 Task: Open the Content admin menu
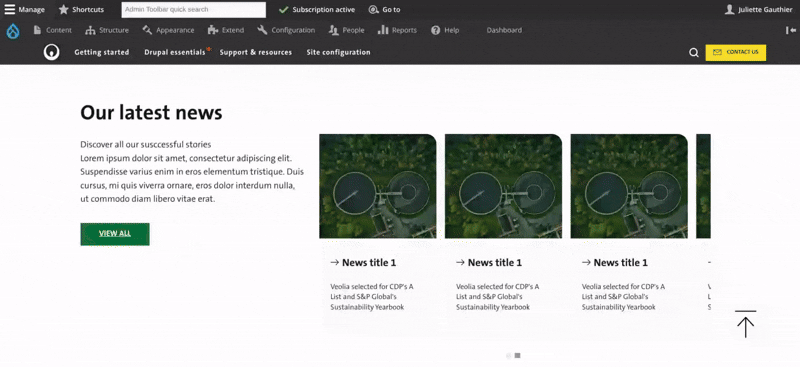point(53,30)
